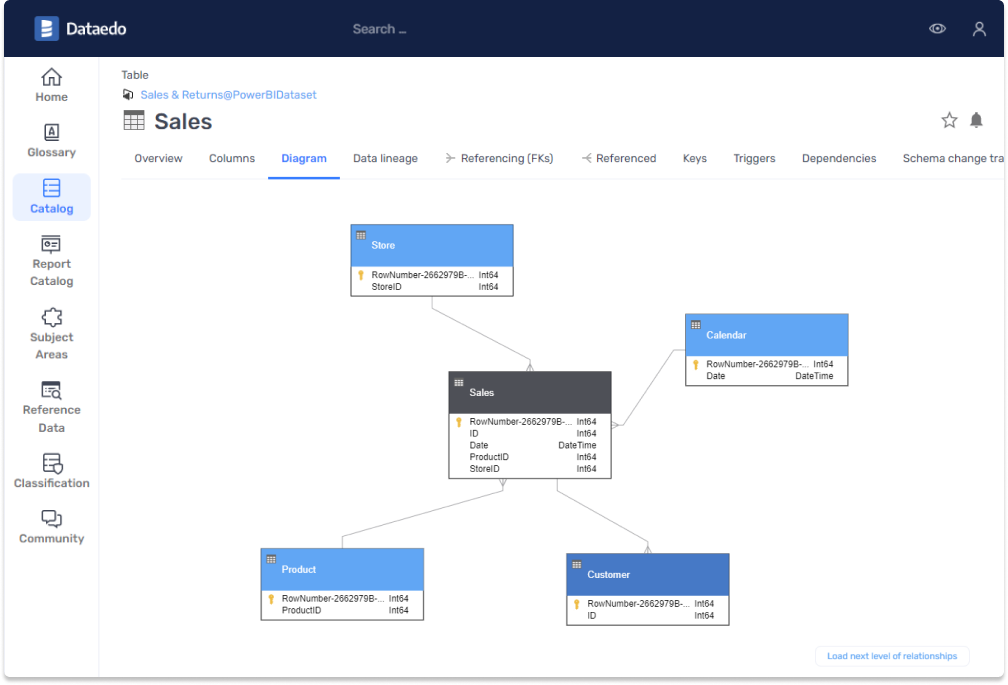Open the user profile menu
Screen dimensions: 1008x685
[x=979, y=29]
